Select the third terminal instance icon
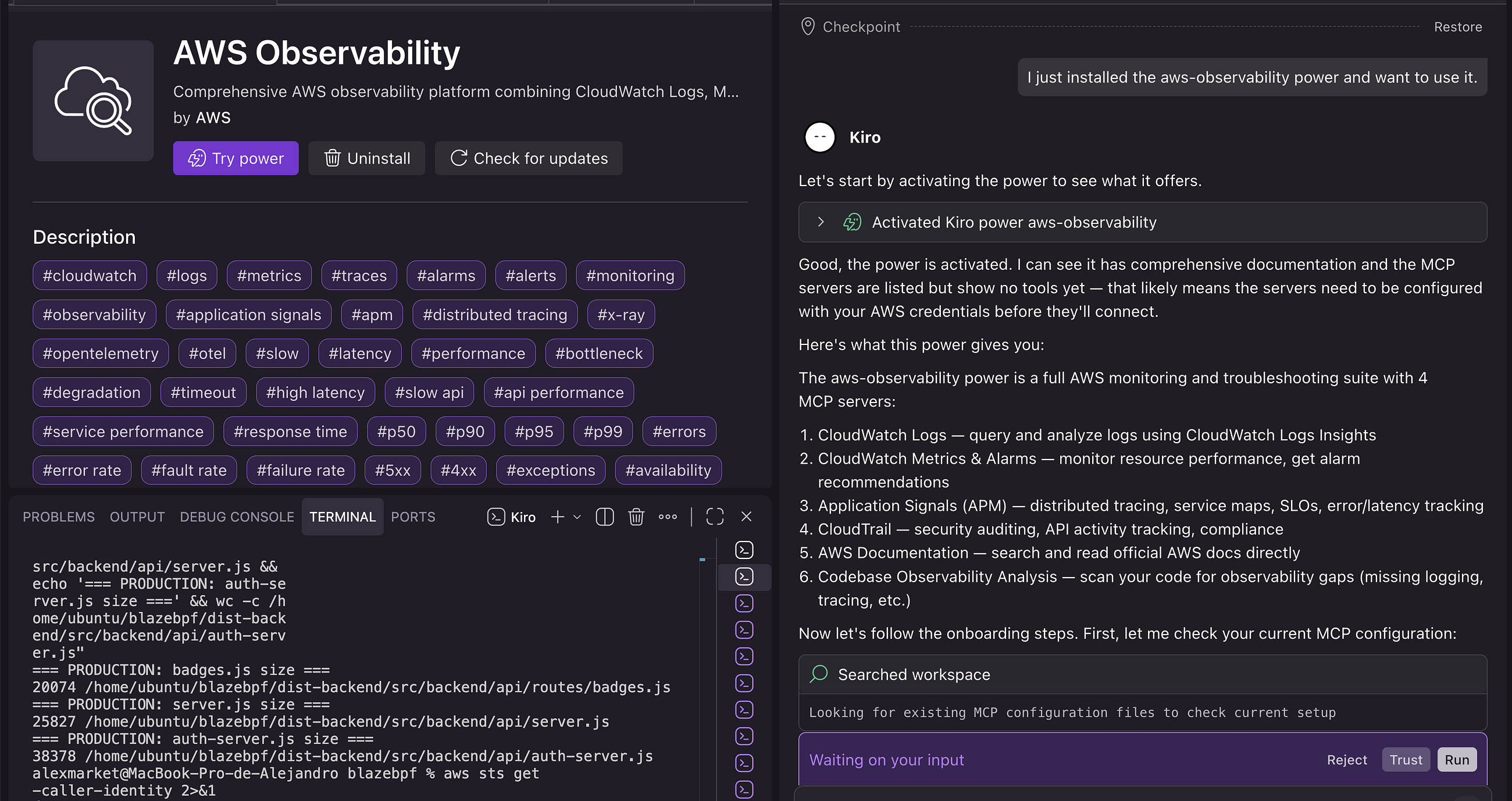1512x801 pixels. (744, 603)
